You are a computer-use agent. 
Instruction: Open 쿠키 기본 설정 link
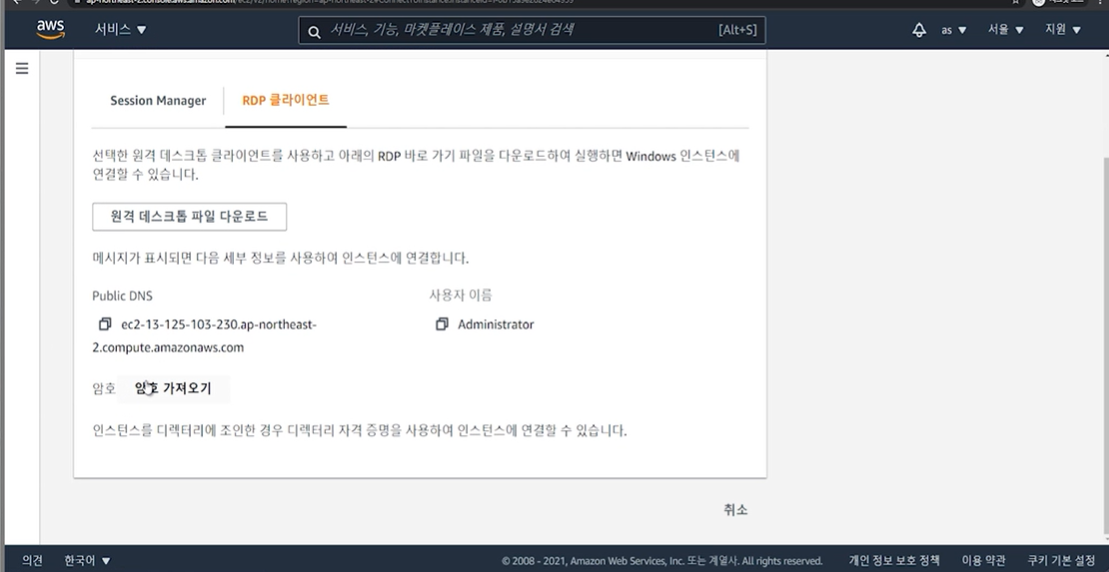point(1061,561)
